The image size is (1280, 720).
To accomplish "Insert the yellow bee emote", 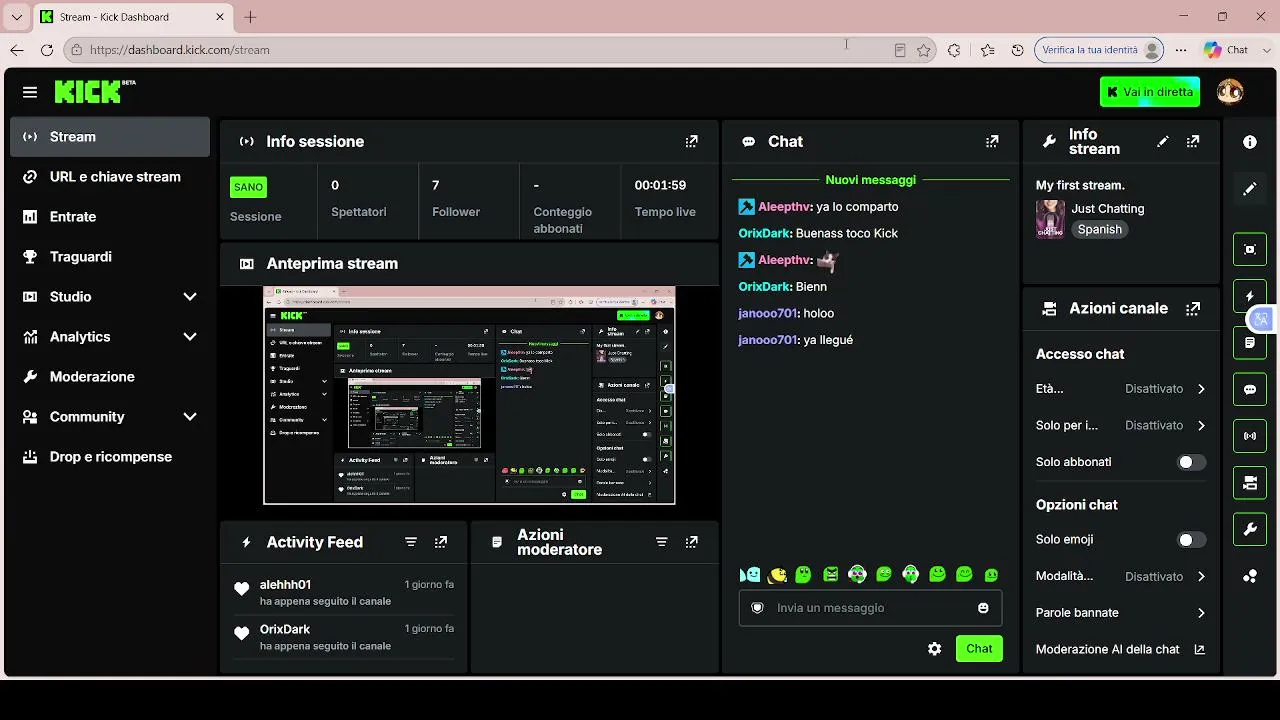I will pos(777,575).
